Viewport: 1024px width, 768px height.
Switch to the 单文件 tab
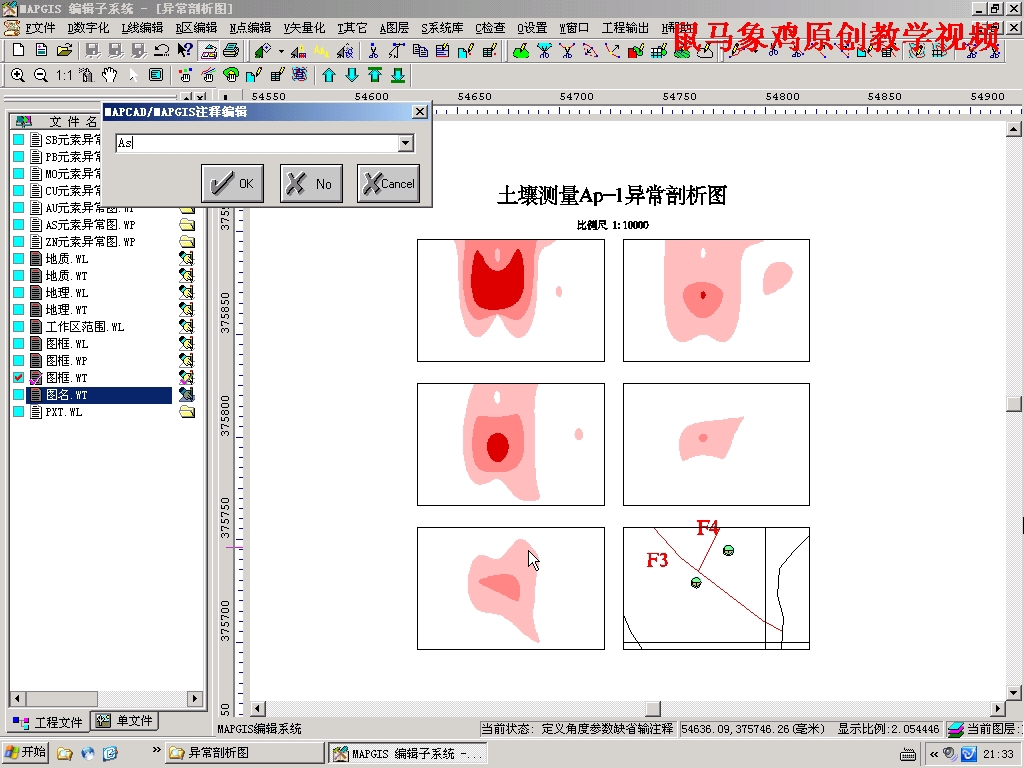click(x=124, y=721)
